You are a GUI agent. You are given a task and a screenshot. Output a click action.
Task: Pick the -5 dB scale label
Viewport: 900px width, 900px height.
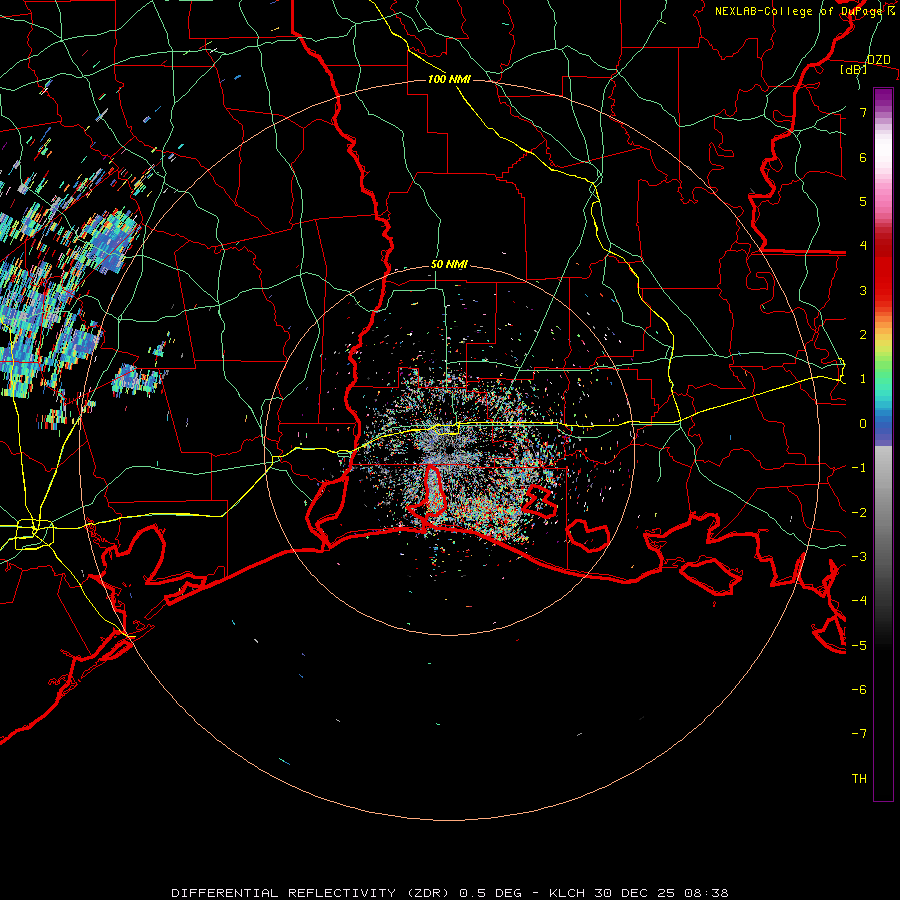(x=859, y=645)
